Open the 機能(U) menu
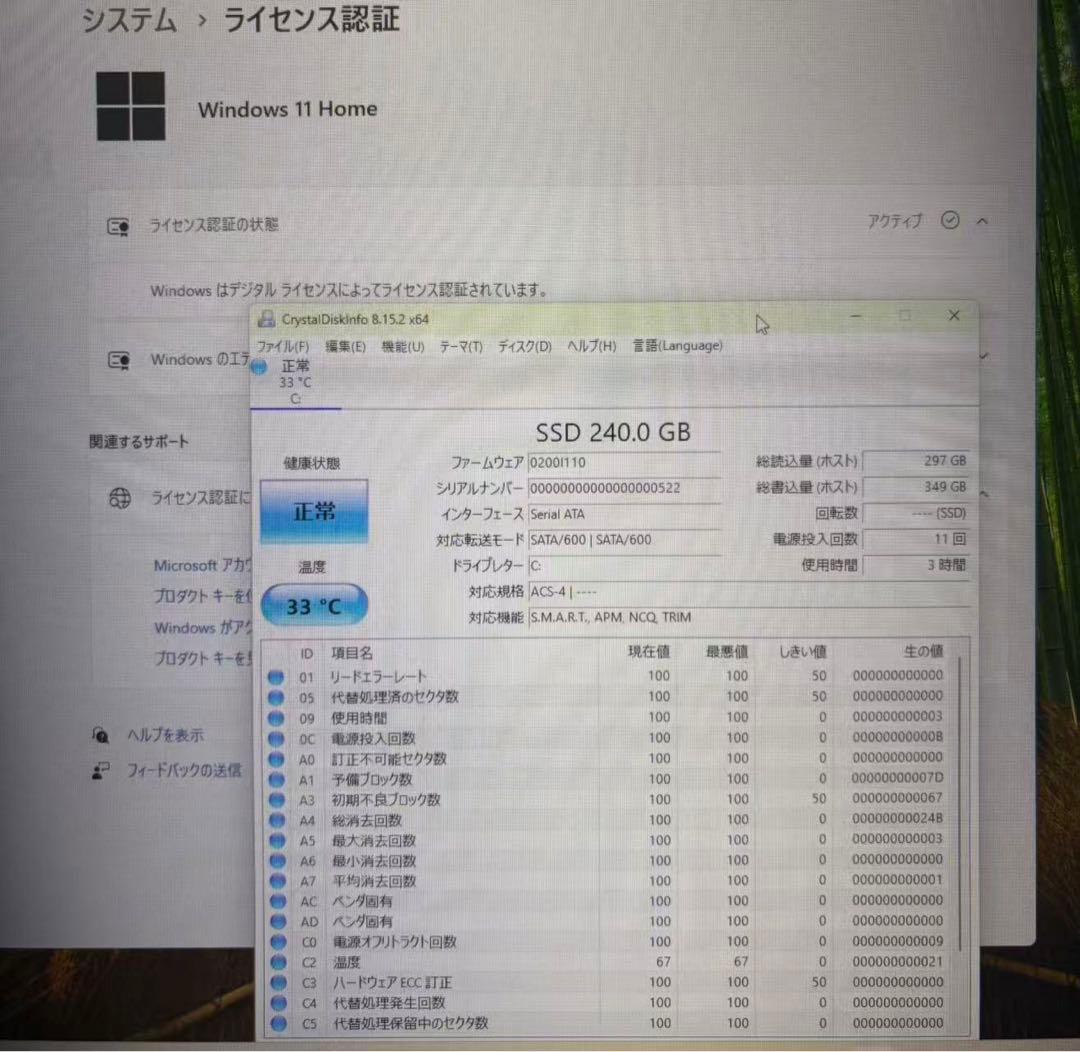This screenshot has width=1080, height=1052. [x=401, y=345]
